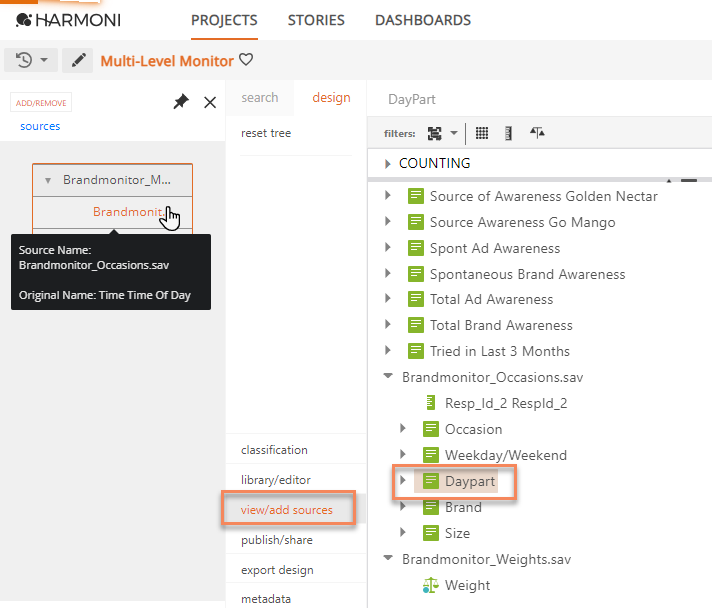Viewport: 712px width, 608px height.
Task: Click the Harmoni logo
Action: click(68, 20)
